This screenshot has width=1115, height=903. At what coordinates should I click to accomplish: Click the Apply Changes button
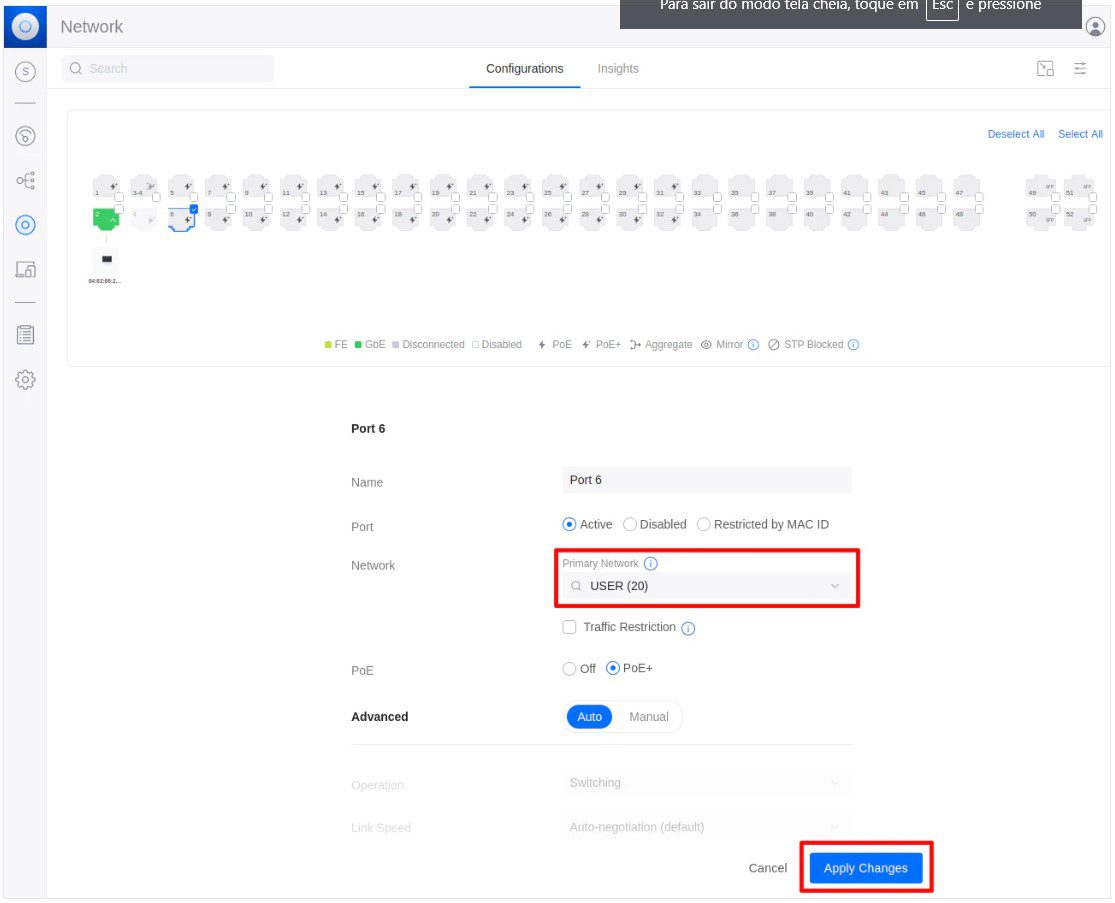click(x=865, y=868)
